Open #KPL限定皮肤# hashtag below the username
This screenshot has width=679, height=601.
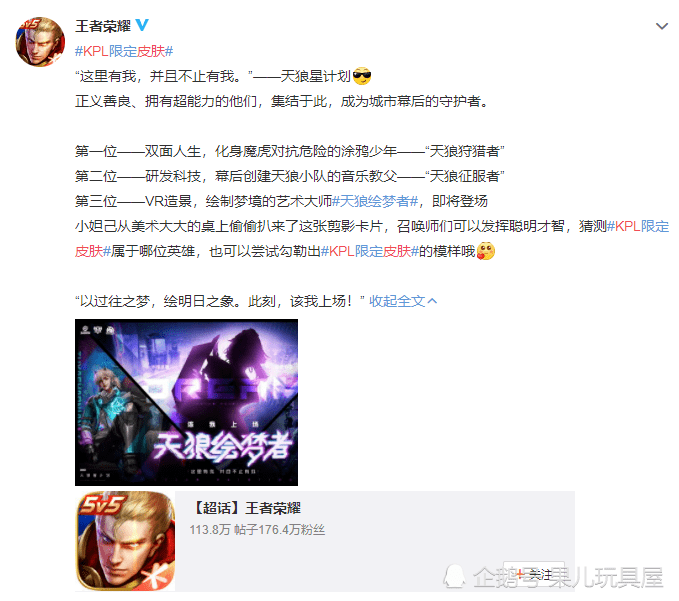point(124,51)
